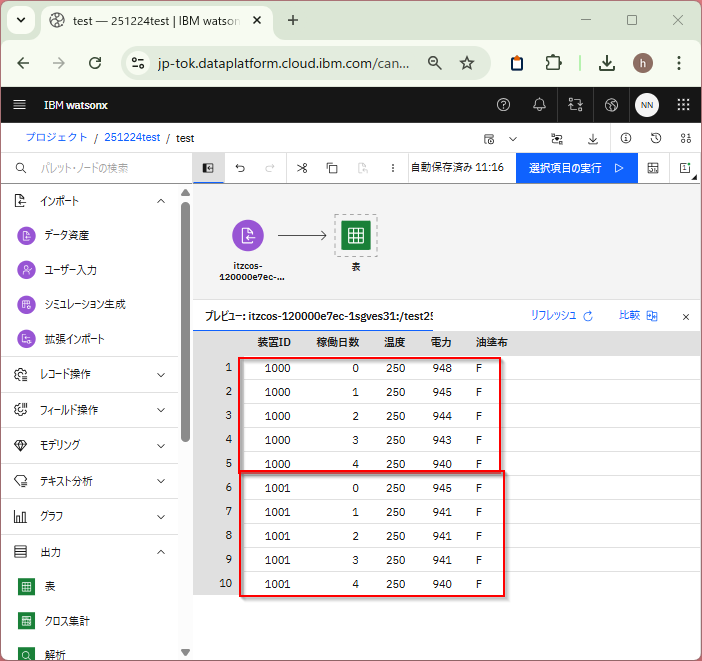Click the zoom magnifier icon in the address bar
This screenshot has height=661, width=702.
(x=434, y=63)
